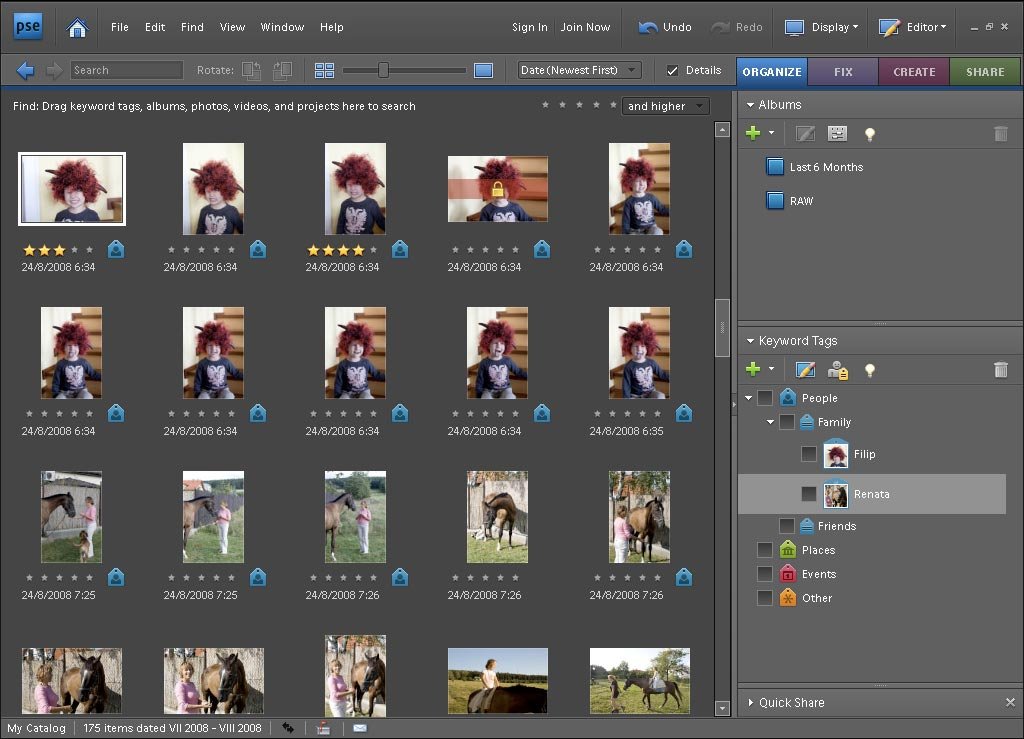
Task: Switch to the CREATE tab
Action: click(914, 72)
